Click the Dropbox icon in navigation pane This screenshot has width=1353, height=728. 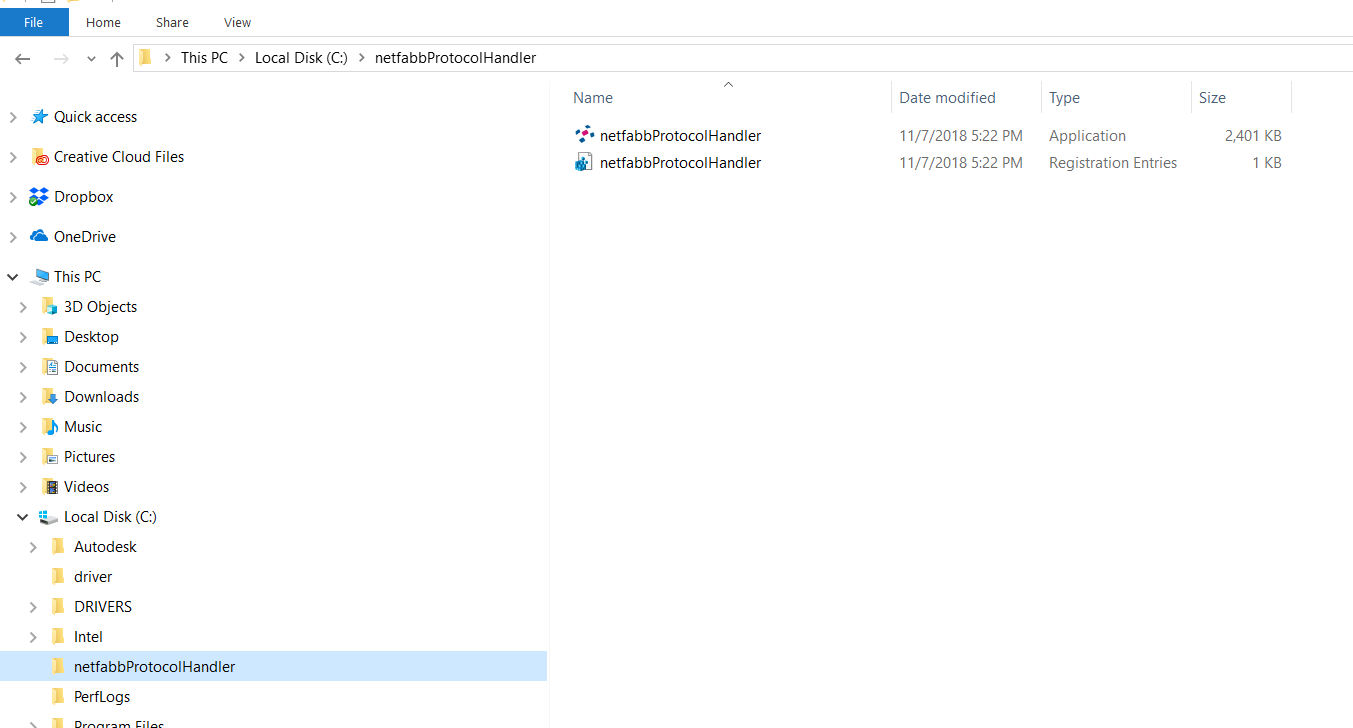pos(39,197)
